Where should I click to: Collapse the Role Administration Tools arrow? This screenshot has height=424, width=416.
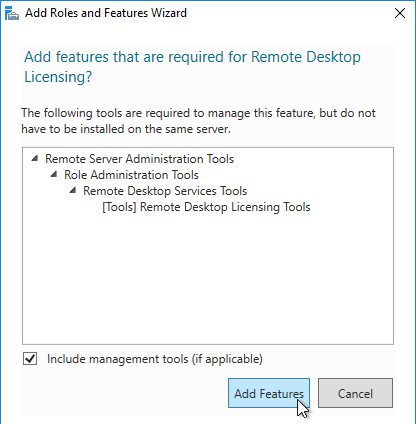coord(54,174)
